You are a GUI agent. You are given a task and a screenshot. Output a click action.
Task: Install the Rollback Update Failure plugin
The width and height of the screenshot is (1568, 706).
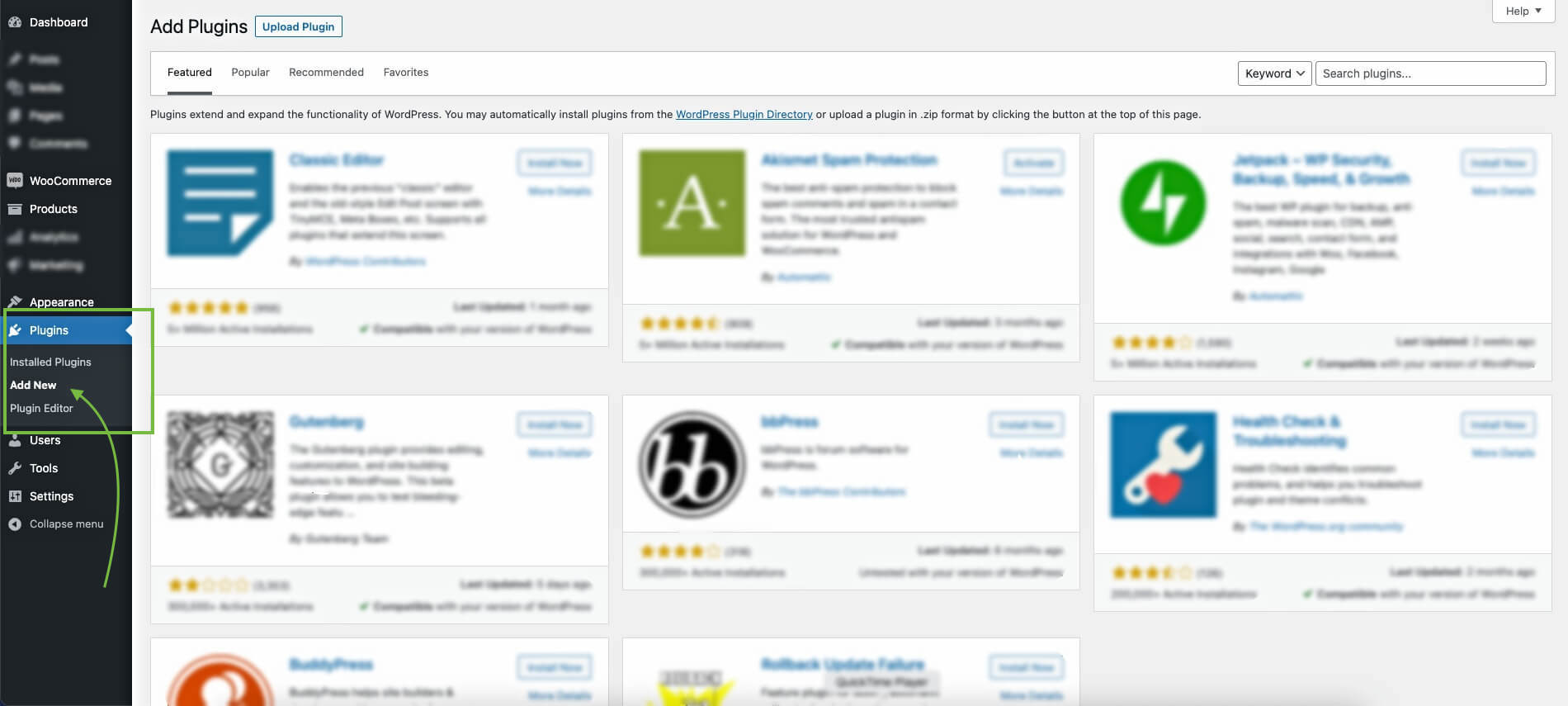pyautogui.click(x=1027, y=667)
